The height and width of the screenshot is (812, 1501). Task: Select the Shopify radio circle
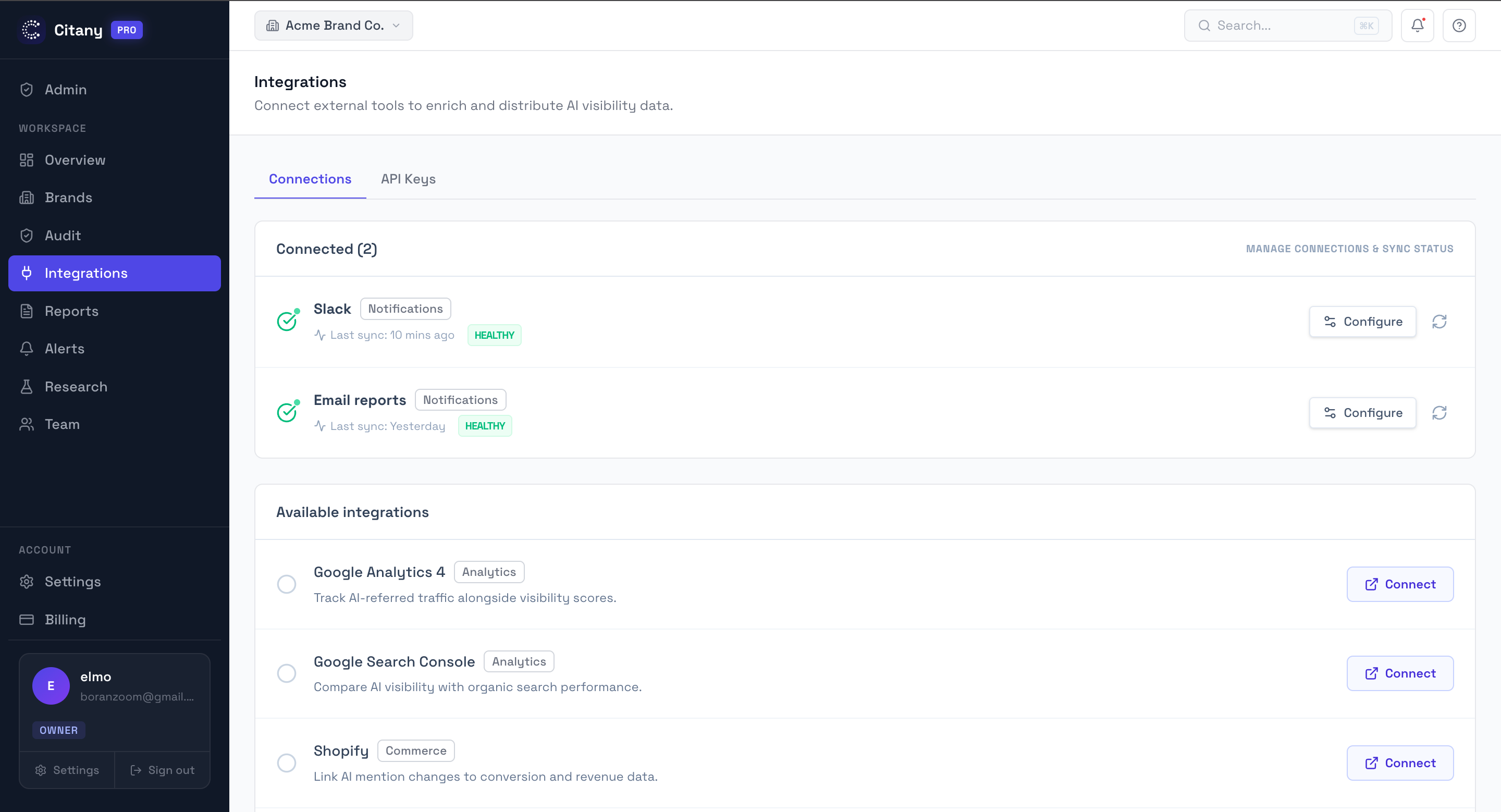click(x=286, y=763)
